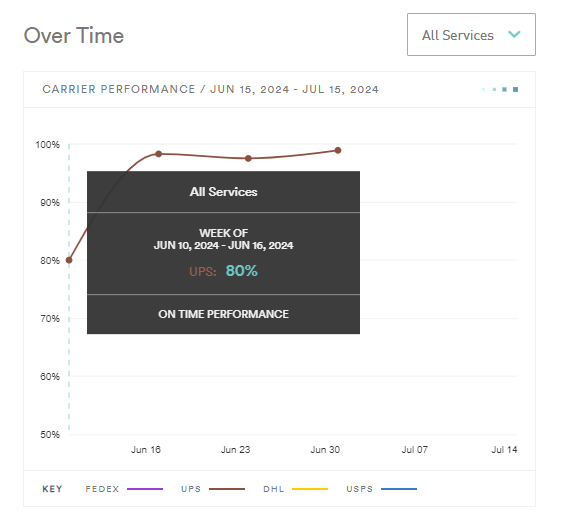This screenshot has width=561, height=531.
Task: Click the Carrier Performance date range heading
Action: [x=210, y=89]
